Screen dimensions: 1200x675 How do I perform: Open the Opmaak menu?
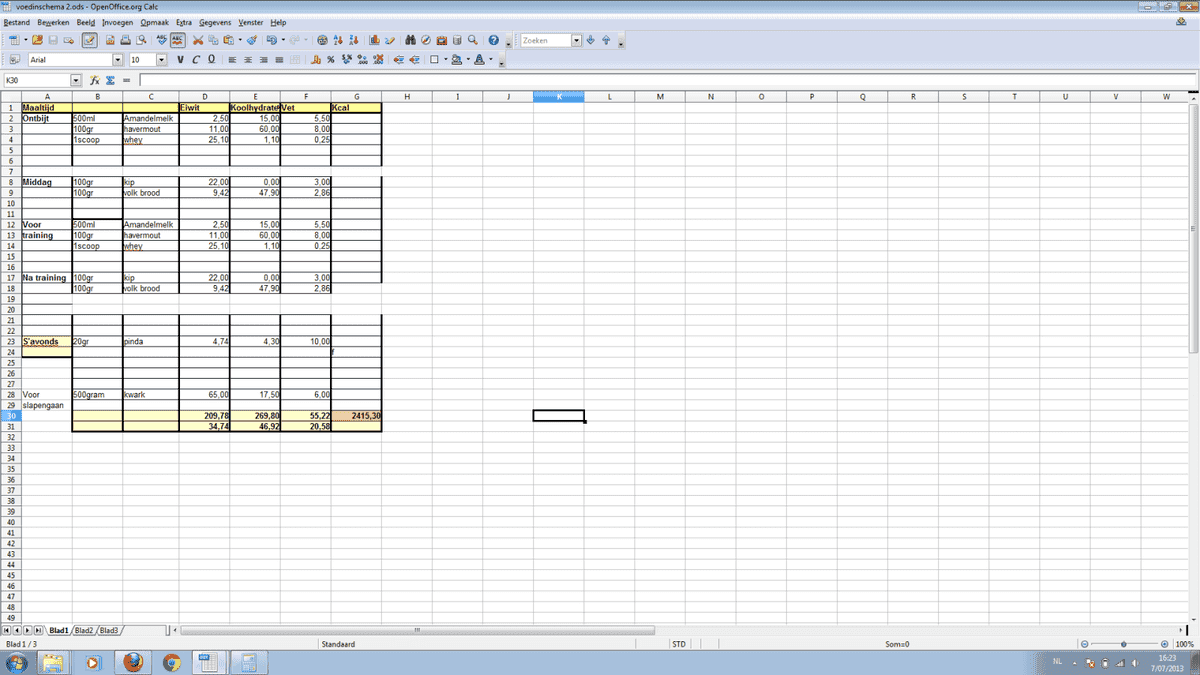[155, 22]
